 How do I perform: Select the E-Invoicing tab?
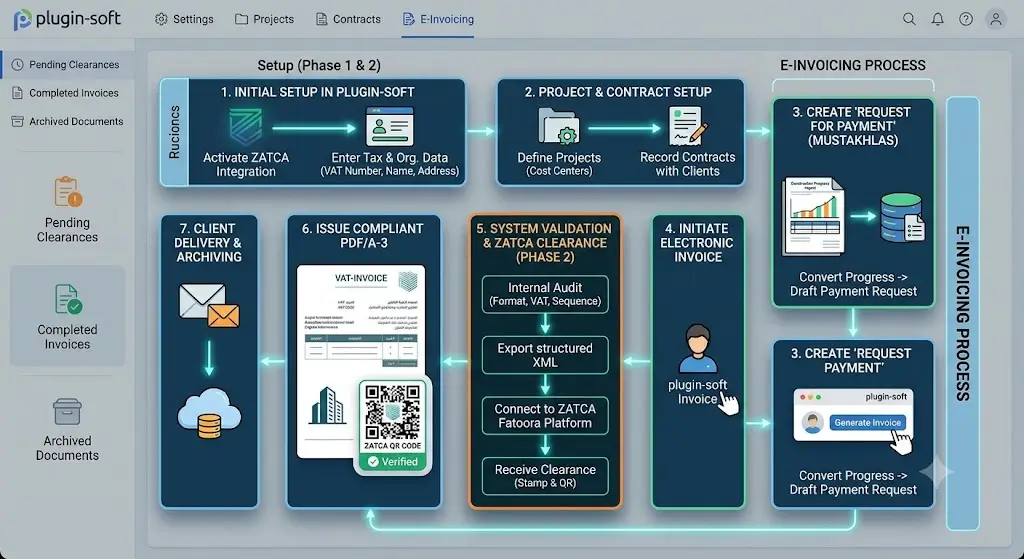coord(438,19)
